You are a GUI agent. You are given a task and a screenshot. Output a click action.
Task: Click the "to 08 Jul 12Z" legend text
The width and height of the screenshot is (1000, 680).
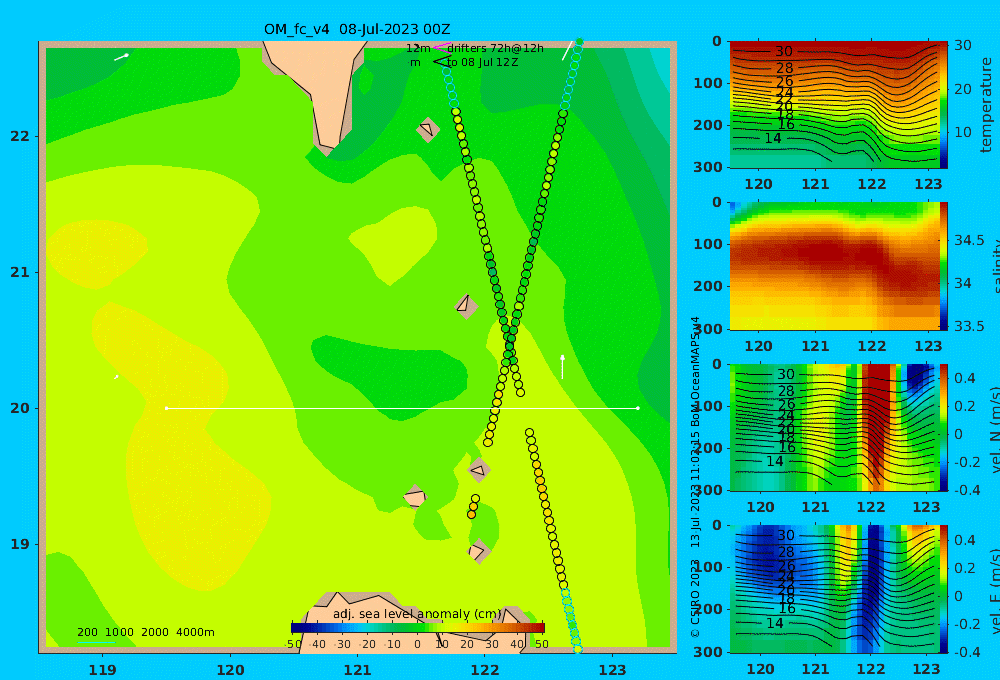(483, 63)
